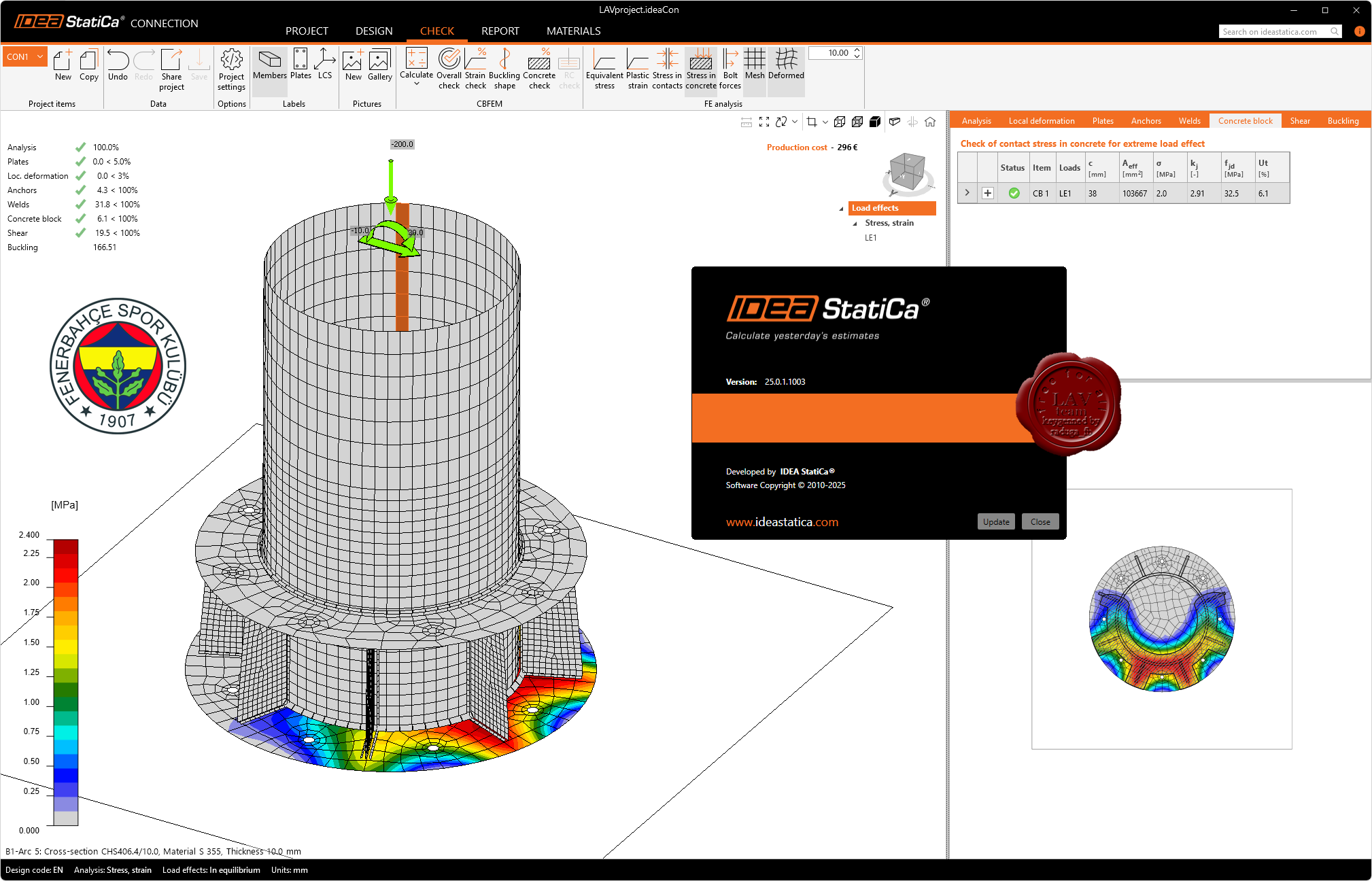This screenshot has height=881, width=1372.
Task: Select the rotate view tool
Action: 781,122
